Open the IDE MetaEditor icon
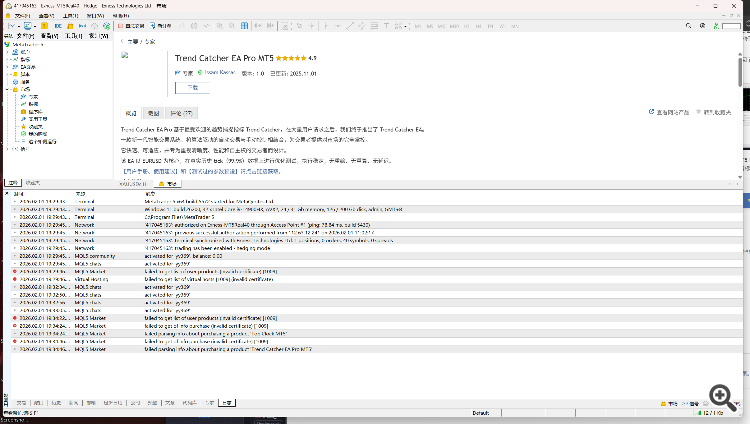Screen dimensions: 750x424 click(58, 26)
